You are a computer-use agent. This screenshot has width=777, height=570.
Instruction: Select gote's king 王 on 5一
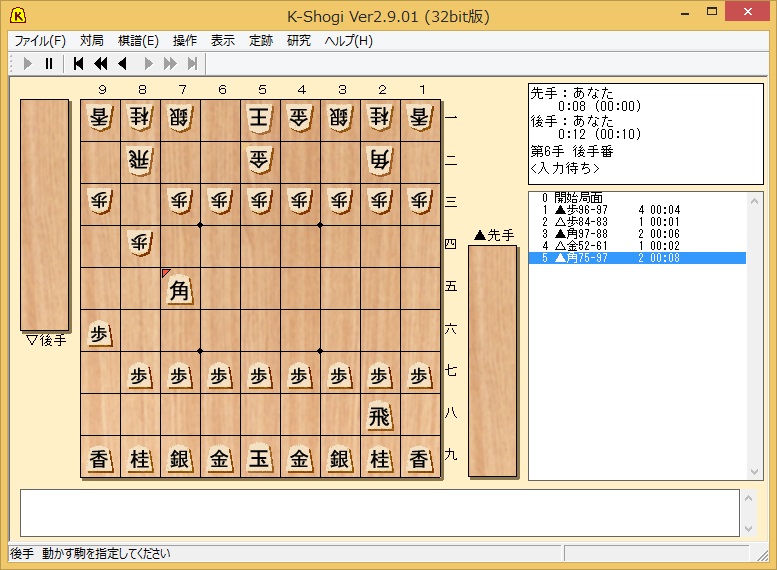[260, 120]
